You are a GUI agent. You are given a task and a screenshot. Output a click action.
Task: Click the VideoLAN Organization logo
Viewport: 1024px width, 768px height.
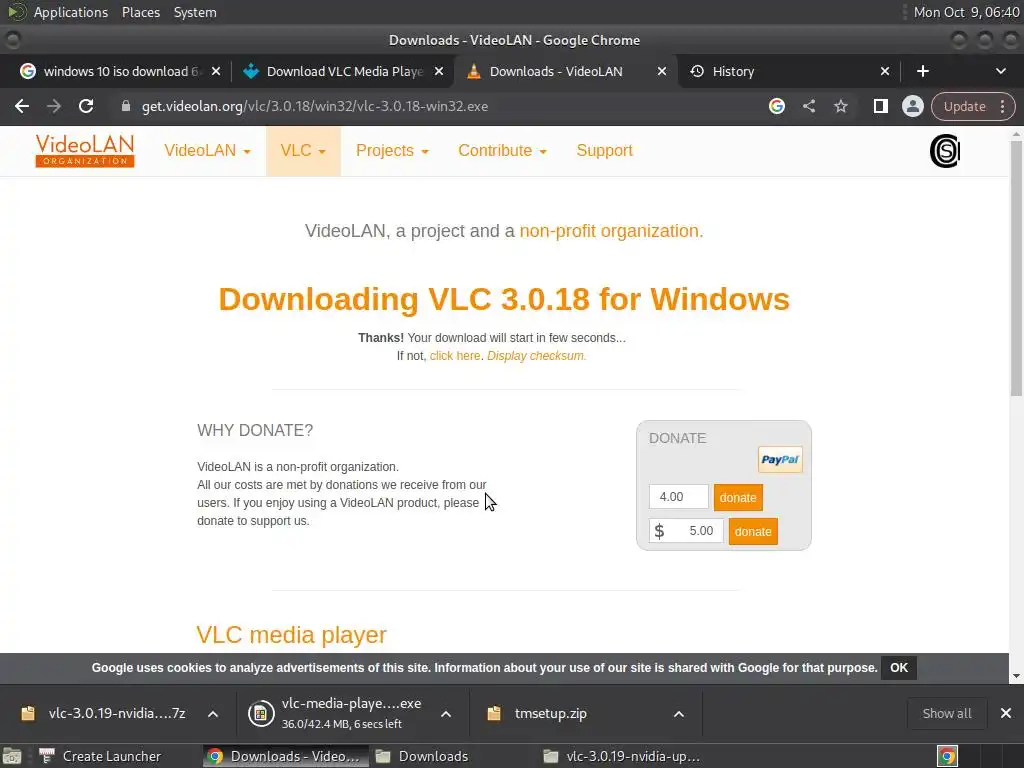point(85,151)
